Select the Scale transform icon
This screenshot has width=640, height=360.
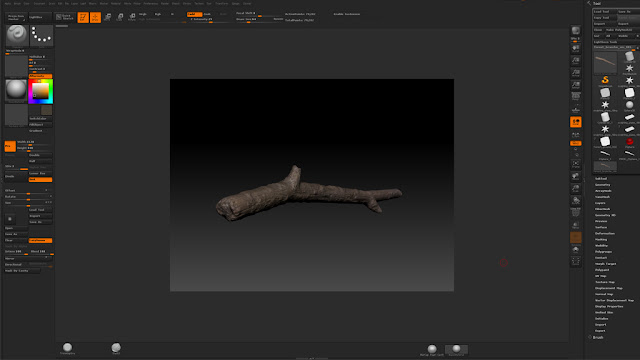[120, 17]
